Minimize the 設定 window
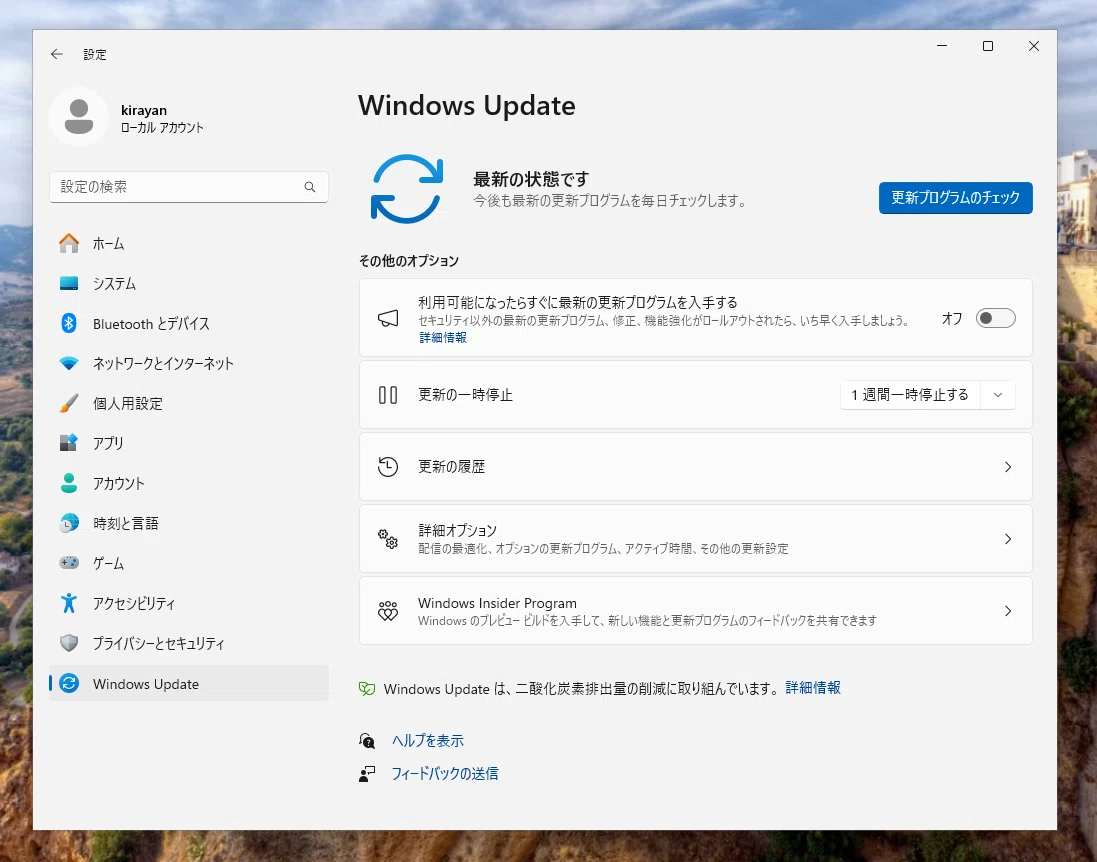This screenshot has height=862, width=1097. (x=942, y=46)
